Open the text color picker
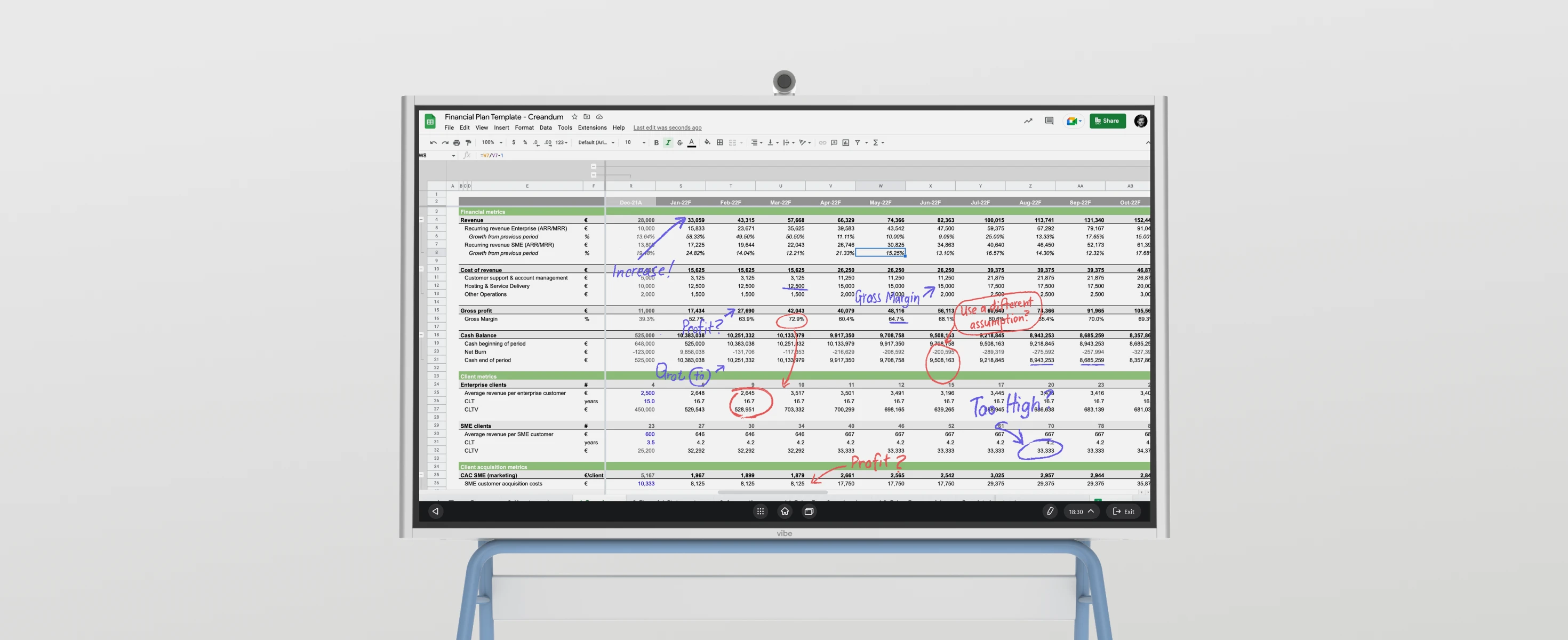 (x=692, y=142)
